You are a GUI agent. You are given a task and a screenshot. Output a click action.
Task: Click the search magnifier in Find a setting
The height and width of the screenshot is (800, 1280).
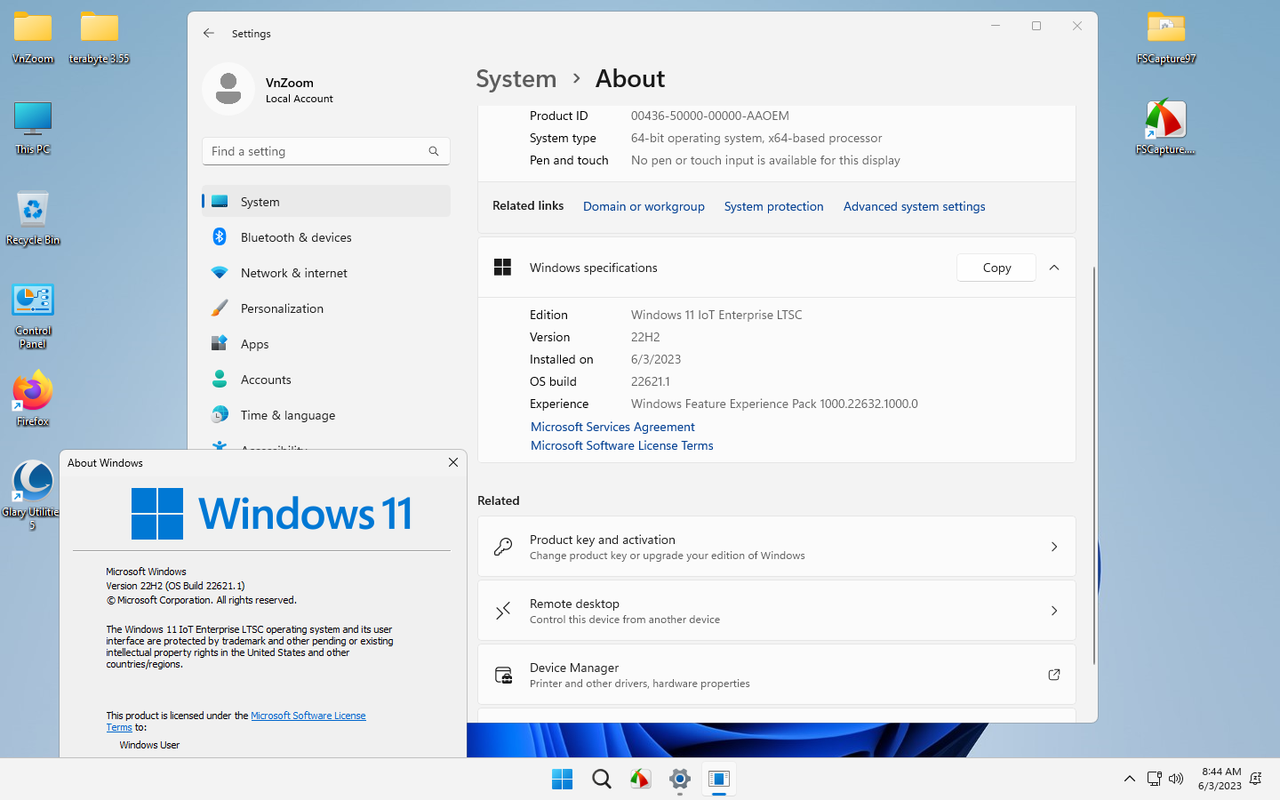point(434,151)
